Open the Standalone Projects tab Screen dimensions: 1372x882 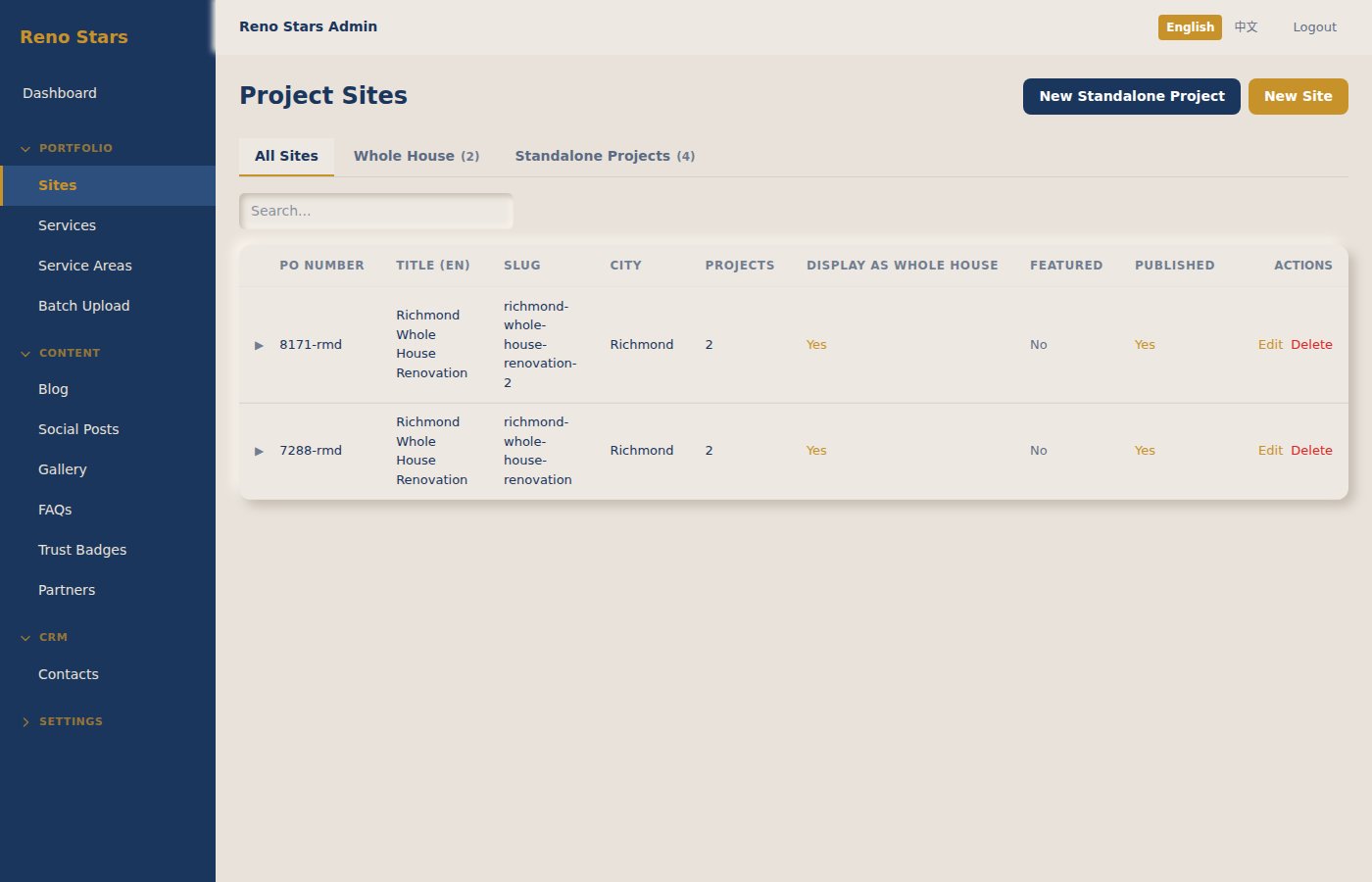pos(604,156)
